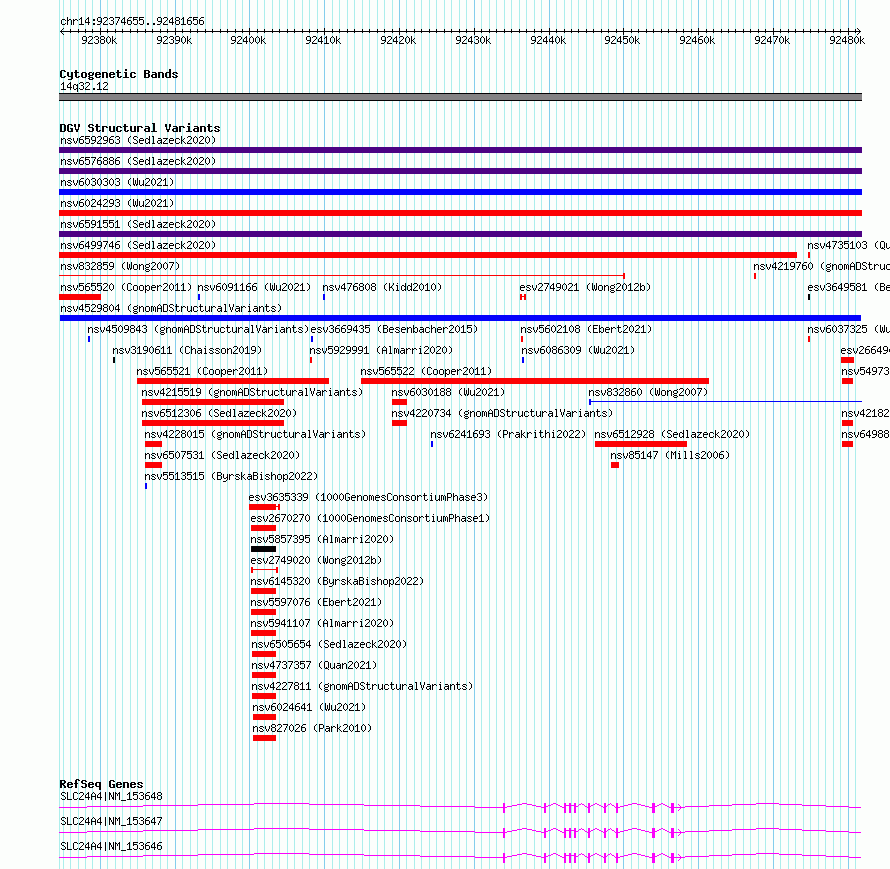The image size is (890, 869).
Task: Click nsv4219760 (gnomADStruc...) label
Action: (x=821, y=266)
